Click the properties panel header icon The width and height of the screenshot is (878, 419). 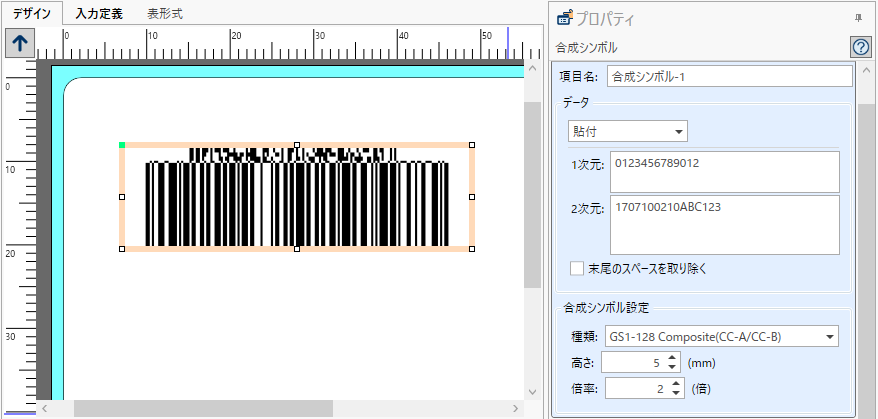click(564, 18)
